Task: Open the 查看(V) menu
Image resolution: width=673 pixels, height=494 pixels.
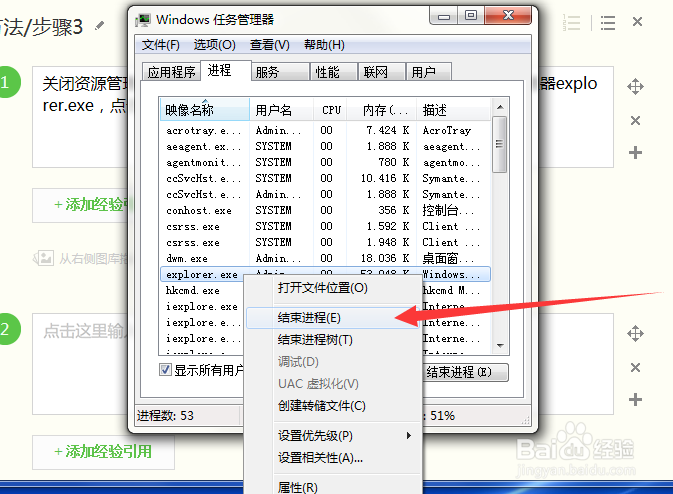Action: tap(270, 45)
